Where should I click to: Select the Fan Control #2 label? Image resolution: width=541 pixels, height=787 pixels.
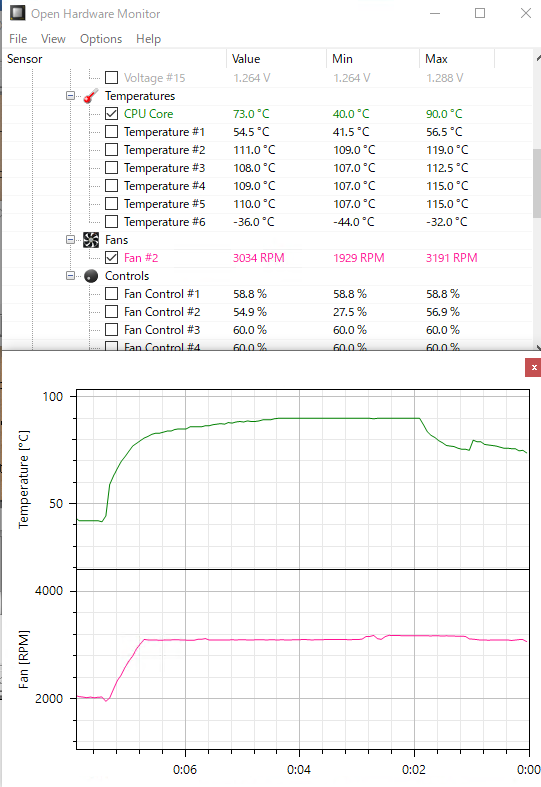click(162, 312)
